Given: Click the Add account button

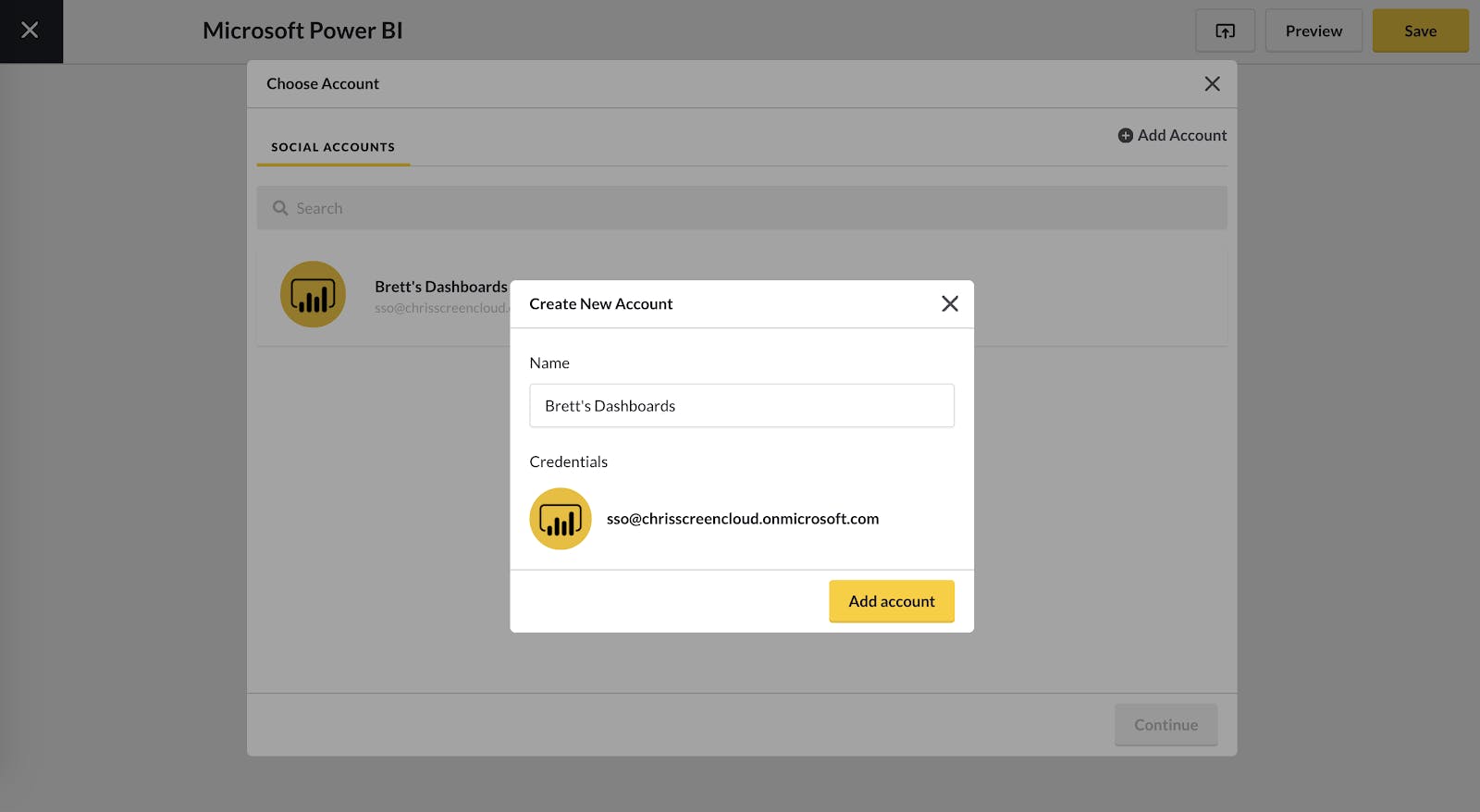Looking at the screenshot, I should 892,601.
